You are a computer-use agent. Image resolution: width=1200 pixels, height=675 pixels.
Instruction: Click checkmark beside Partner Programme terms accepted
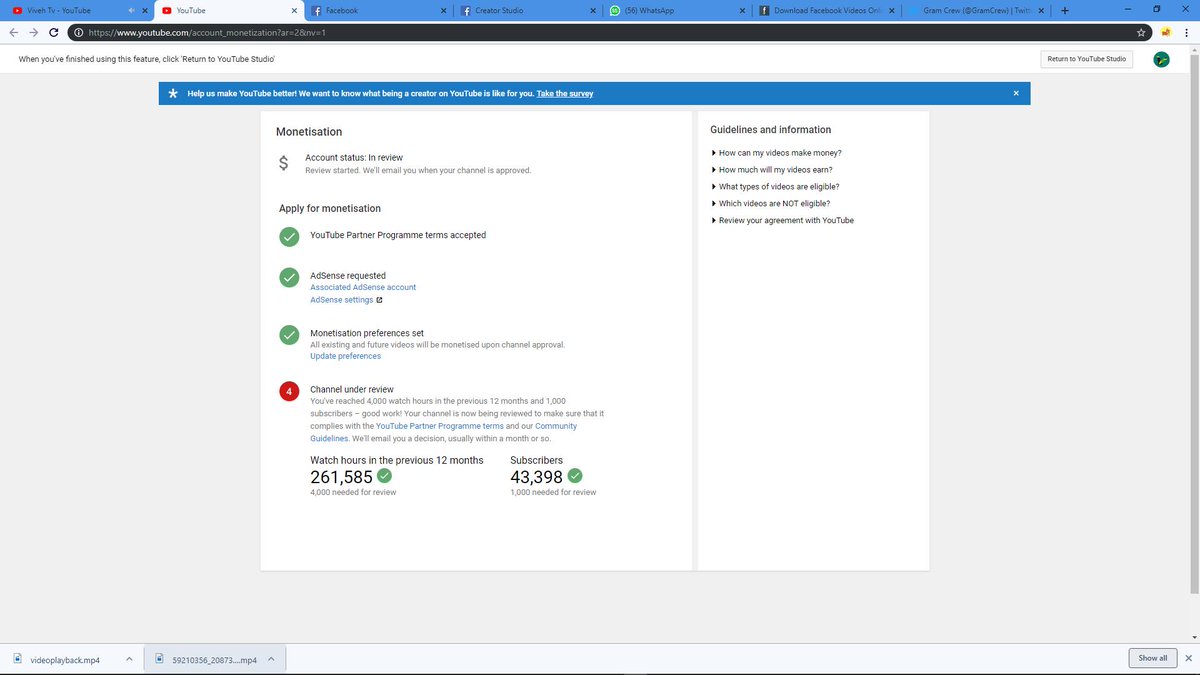coord(289,236)
